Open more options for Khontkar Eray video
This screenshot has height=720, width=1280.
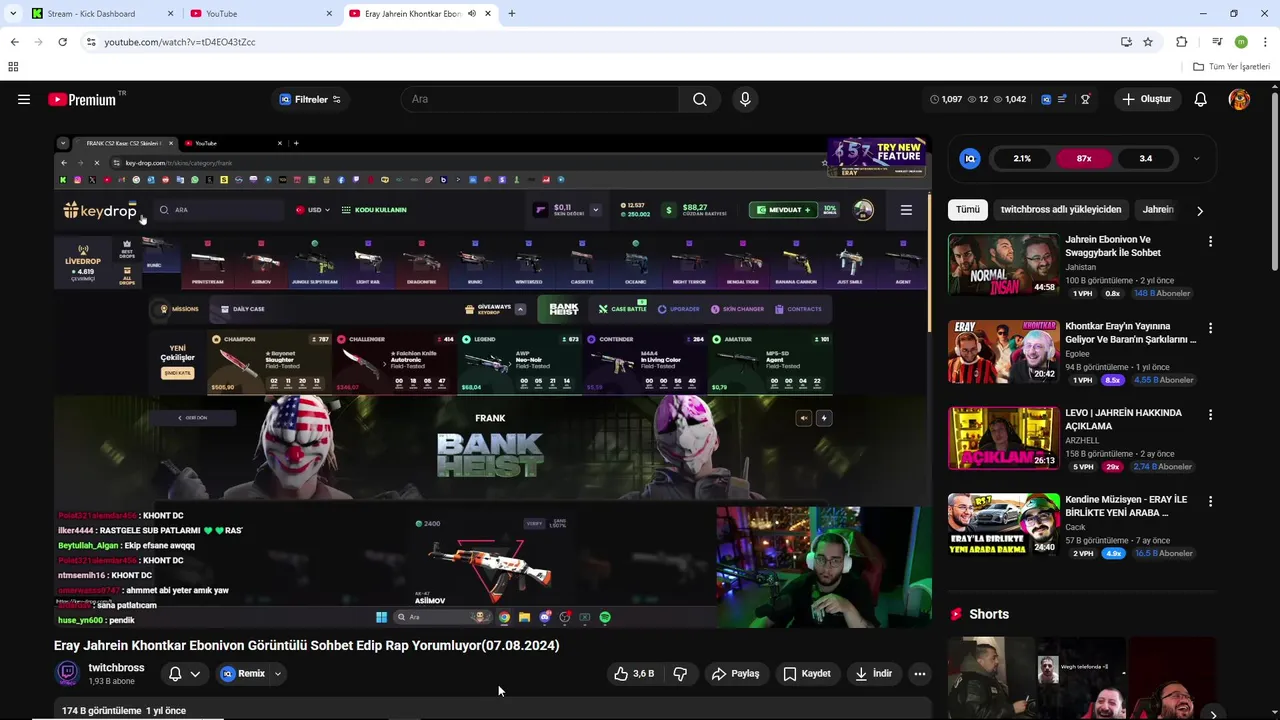coord(1210,328)
